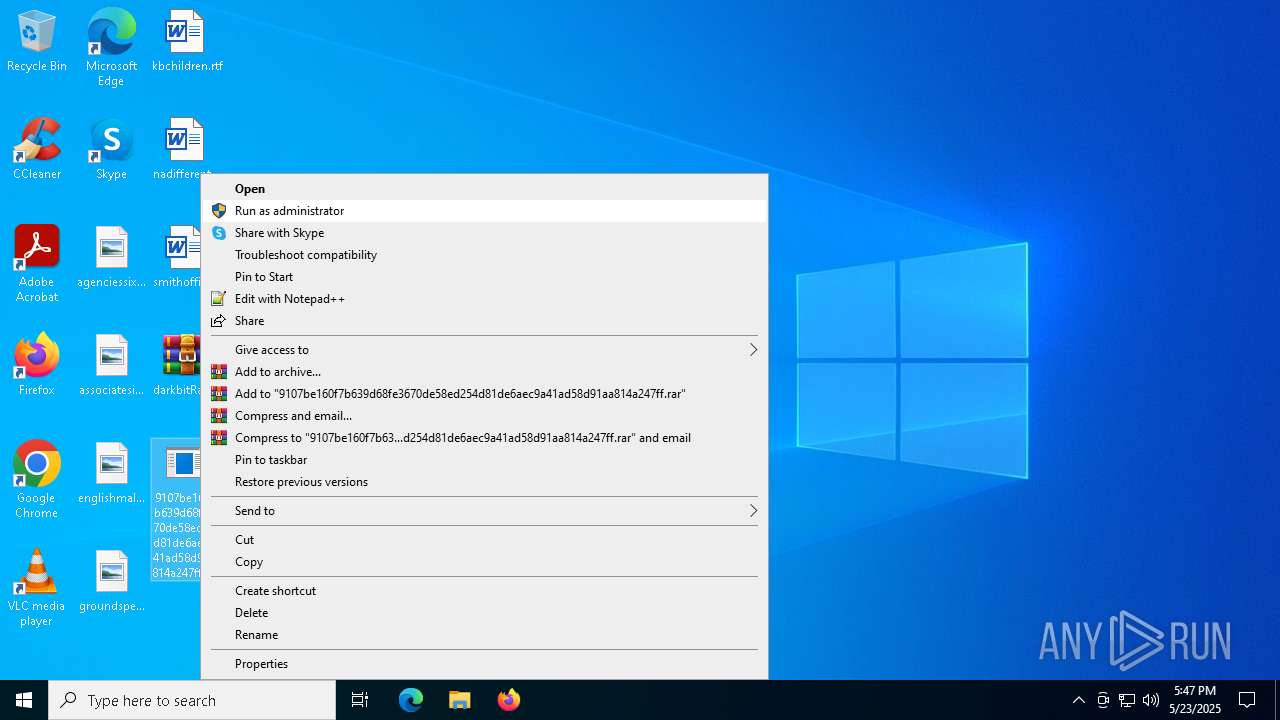Choose Open from the context menu
Image resolution: width=1280 pixels, height=720 pixels.
484,189
